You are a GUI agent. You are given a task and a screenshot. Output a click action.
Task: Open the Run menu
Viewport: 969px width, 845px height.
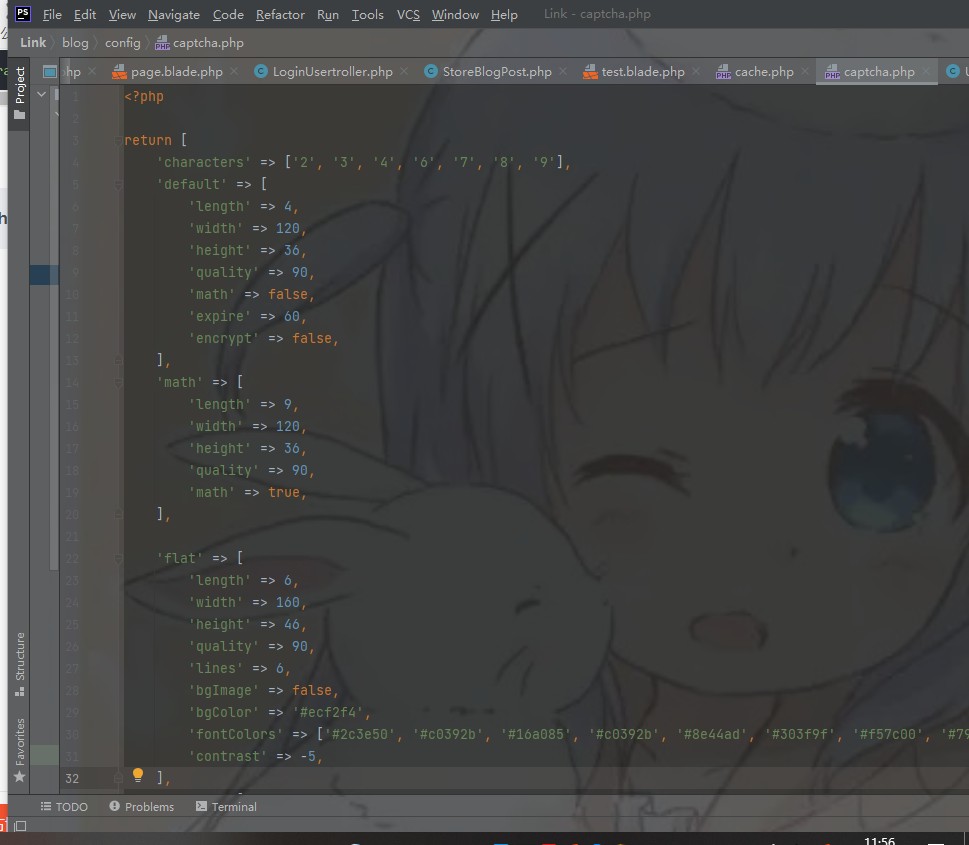(328, 14)
